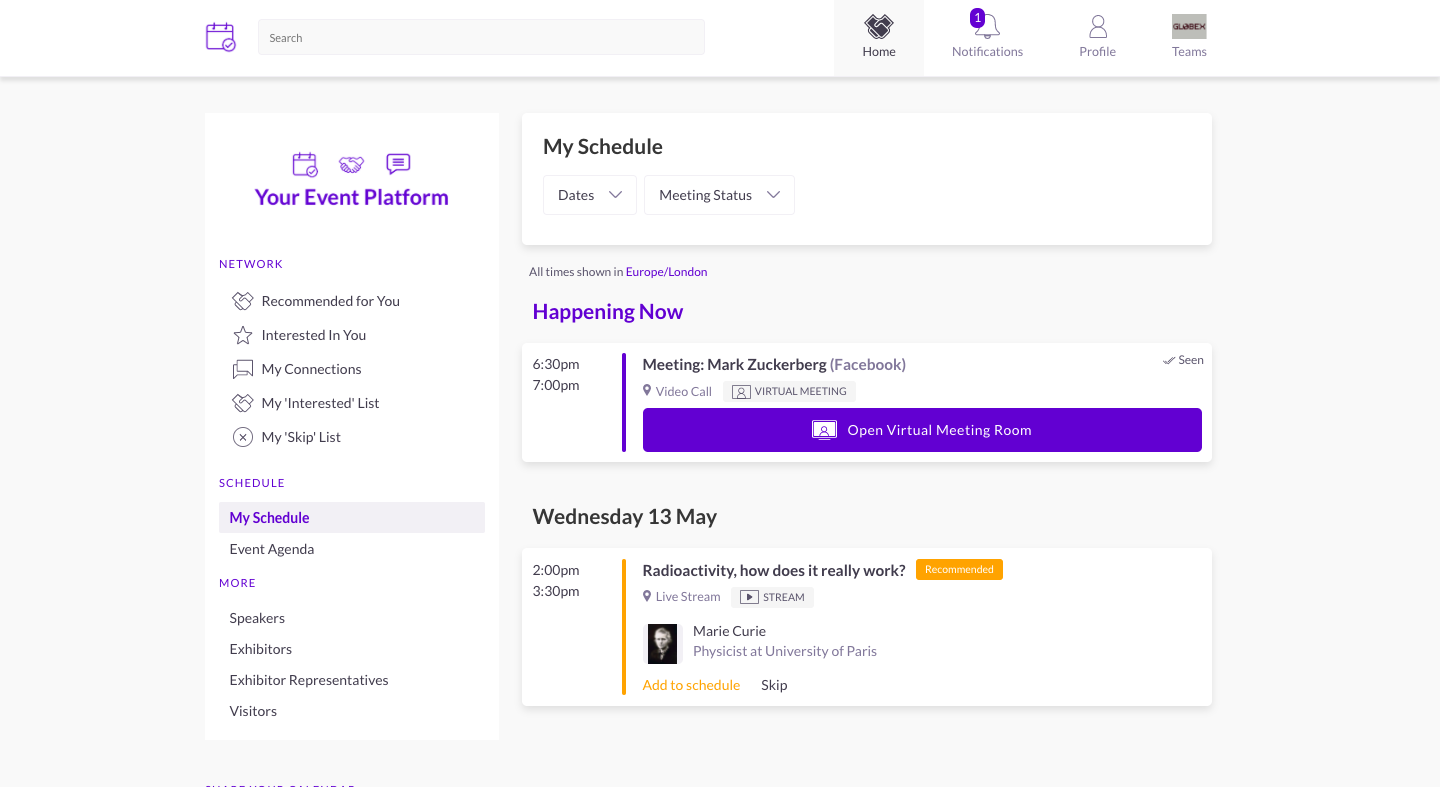Click the 6:30pm meeting start time
Image resolution: width=1440 pixels, height=787 pixels.
(556, 364)
